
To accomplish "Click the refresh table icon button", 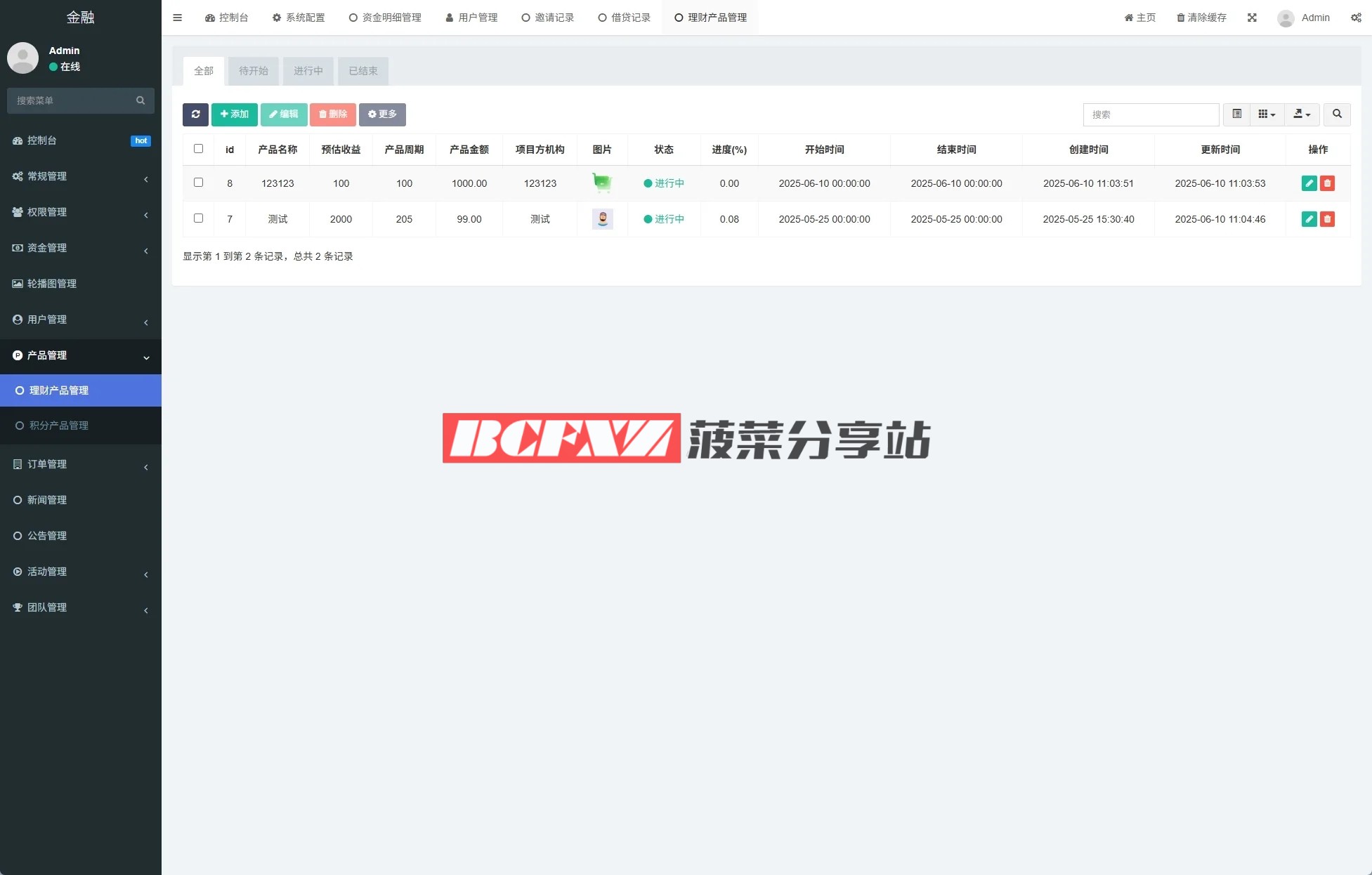I will pyautogui.click(x=195, y=114).
